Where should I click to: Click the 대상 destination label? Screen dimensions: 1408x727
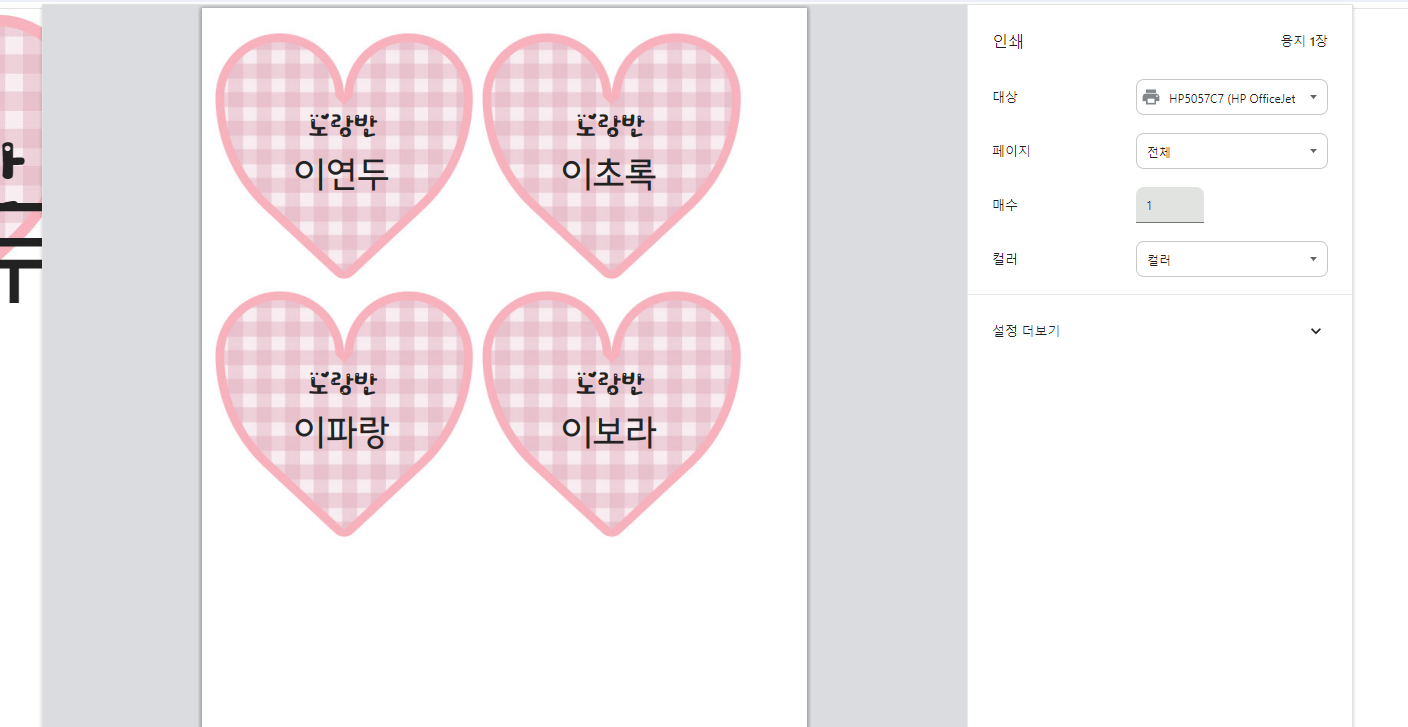[1005, 97]
